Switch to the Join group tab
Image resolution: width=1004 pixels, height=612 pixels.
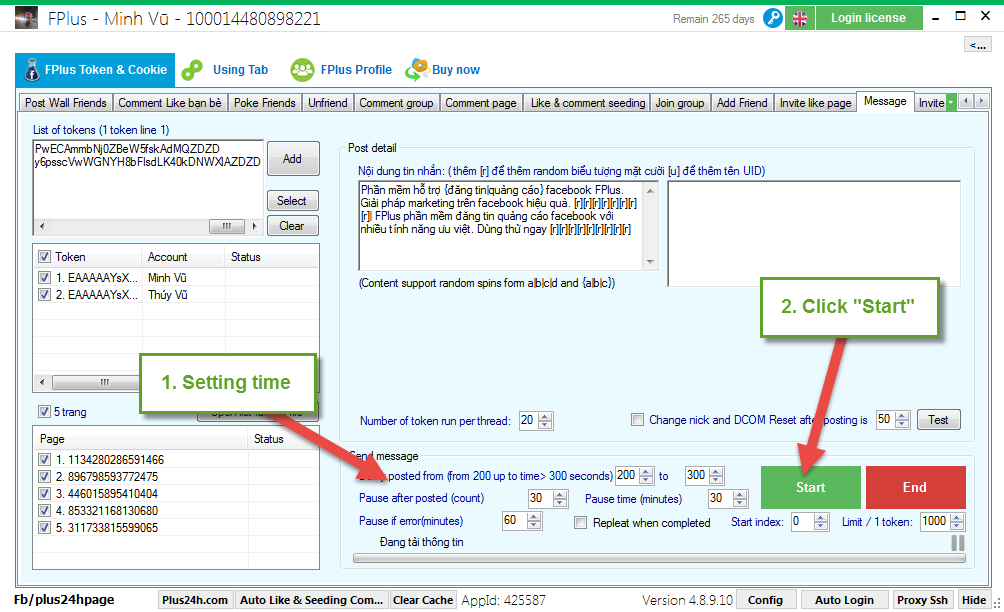[680, 102]
